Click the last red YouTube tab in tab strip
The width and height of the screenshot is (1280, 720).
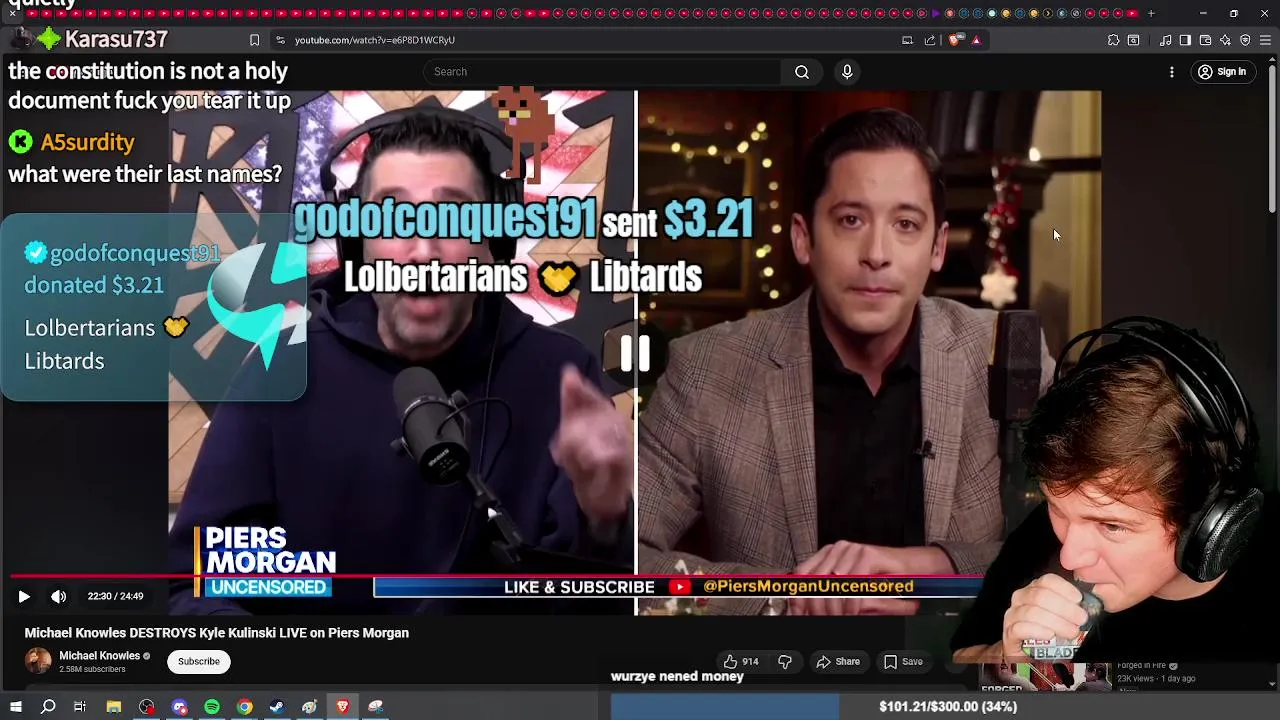[1132, 13]
